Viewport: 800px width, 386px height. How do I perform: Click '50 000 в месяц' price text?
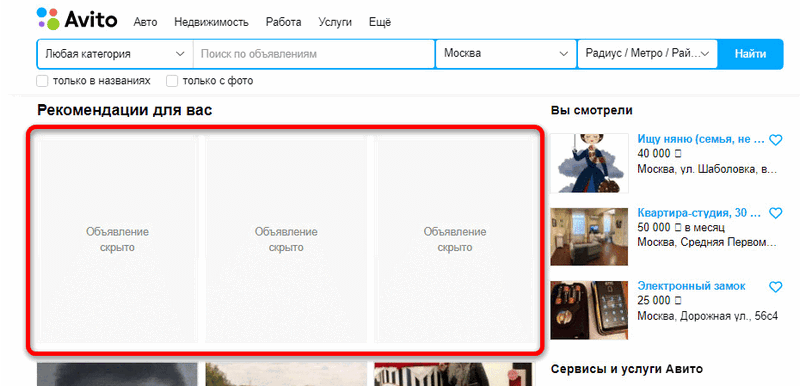[681, 227]
